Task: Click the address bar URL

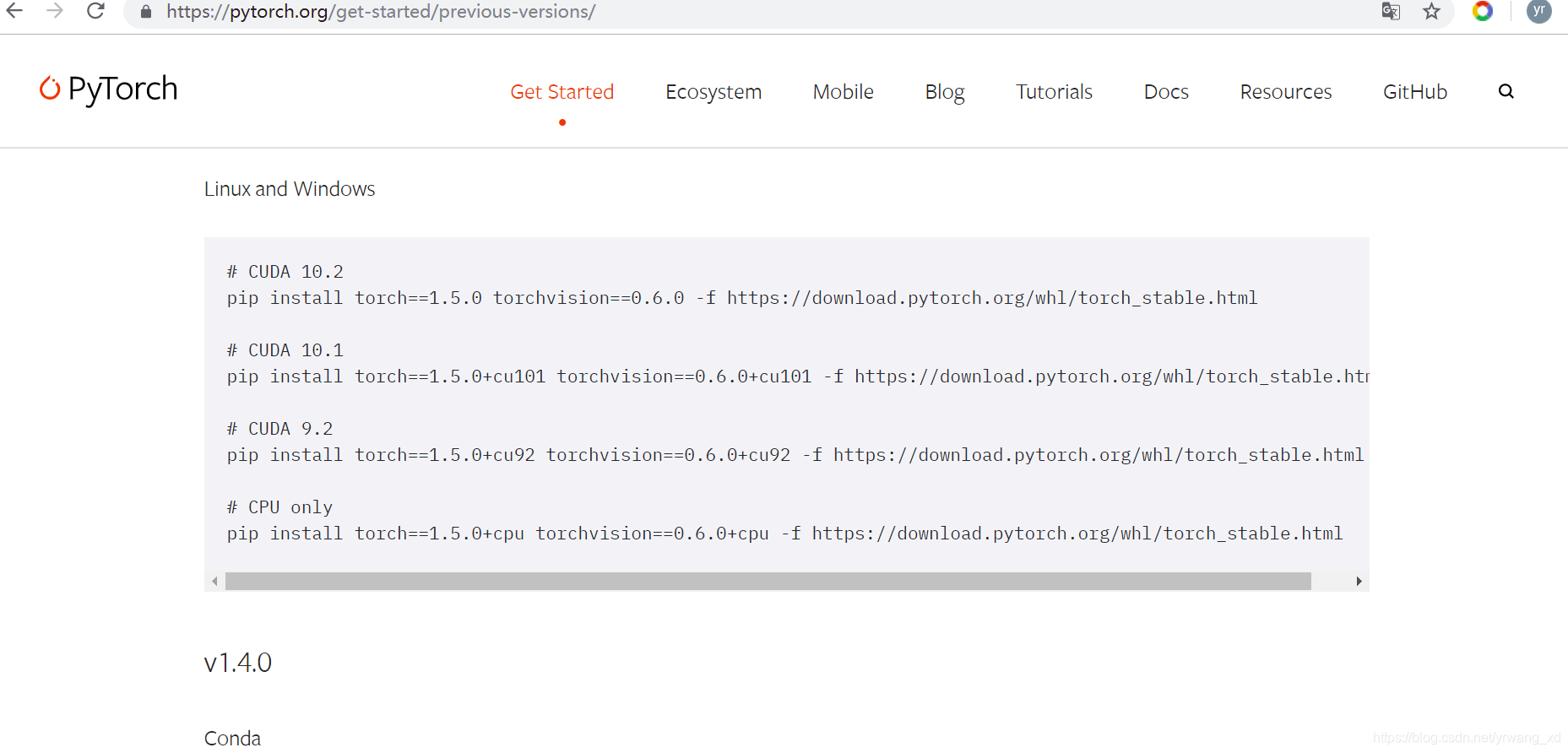Action: 381,12
